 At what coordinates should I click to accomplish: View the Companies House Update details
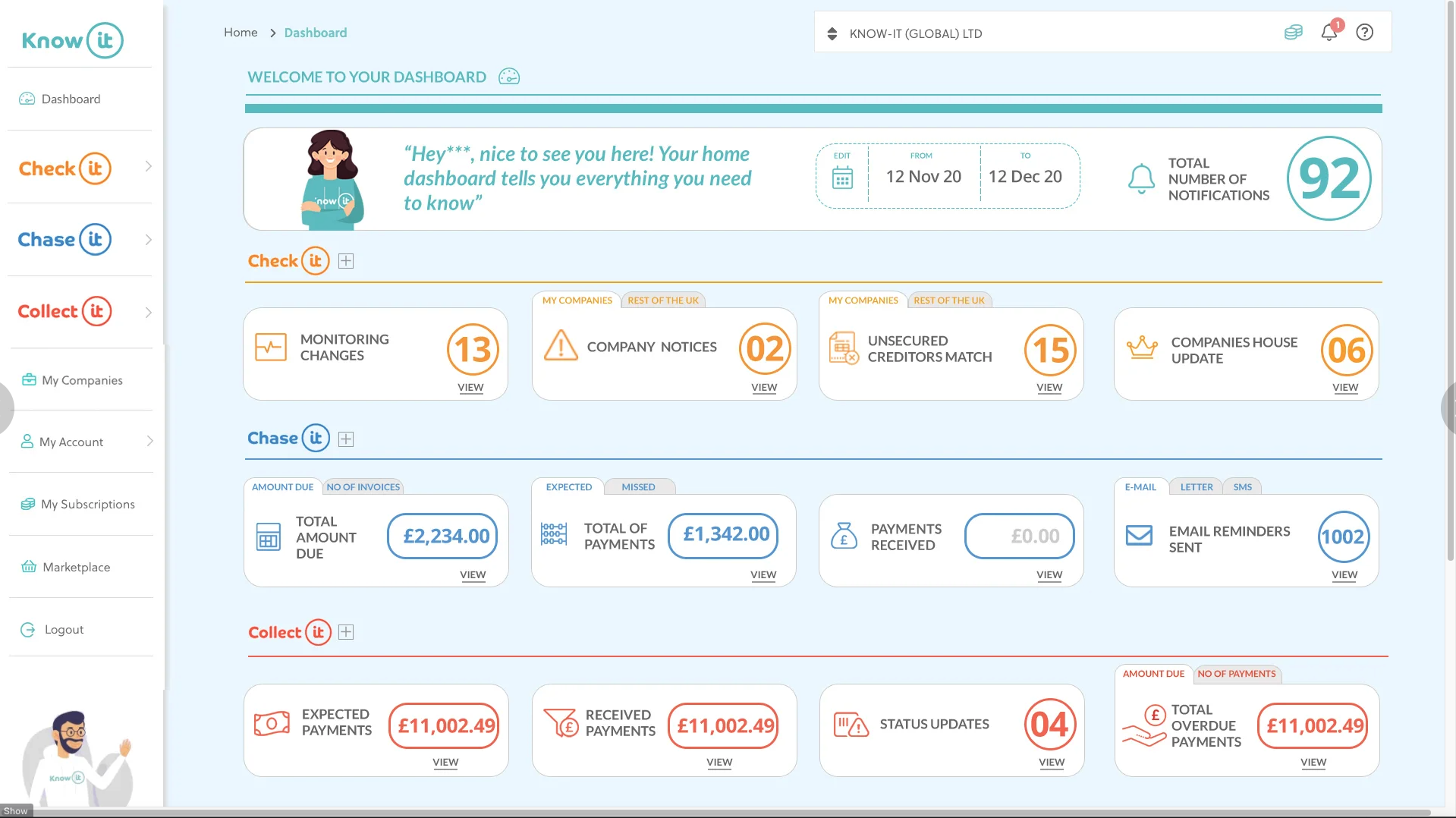click(x=1345, y=388)
